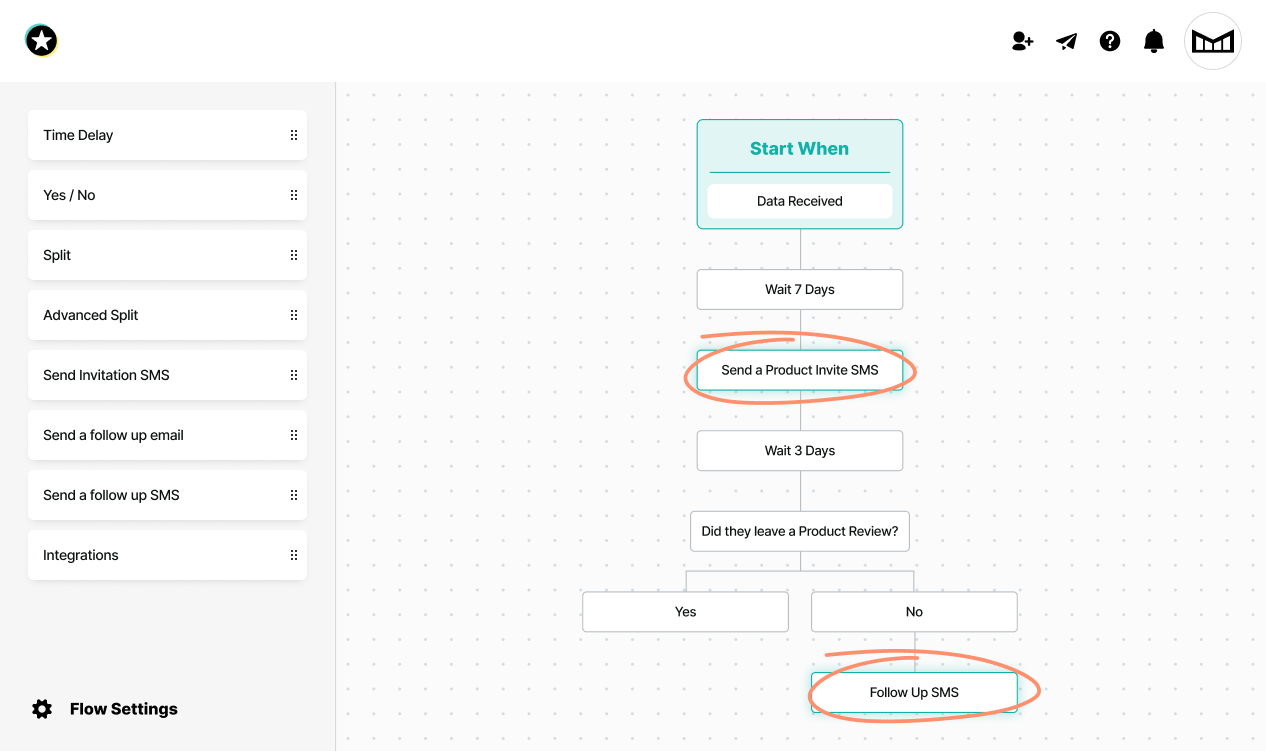Viewport: 1266px width, 751px height.
Task: Click the Flow Settings gear icon
Action: pos(42,709)
